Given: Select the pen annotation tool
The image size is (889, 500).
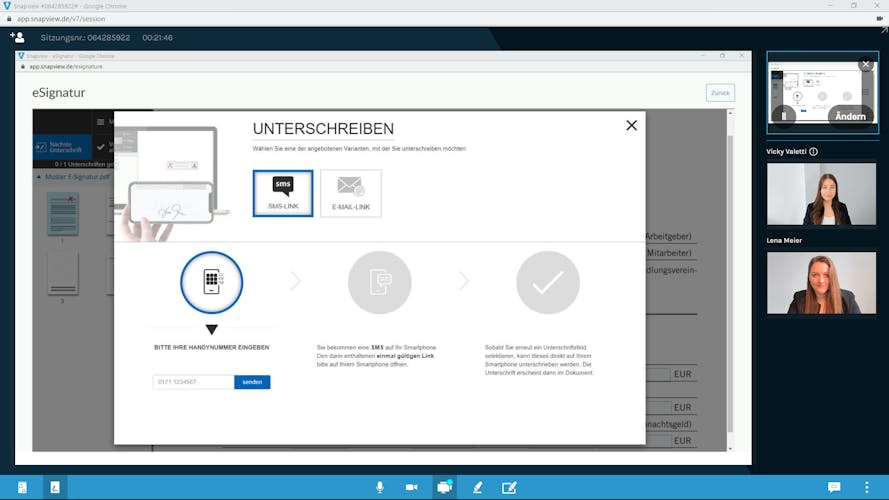Looking at the screenshot, I should (x=477, y=487).
